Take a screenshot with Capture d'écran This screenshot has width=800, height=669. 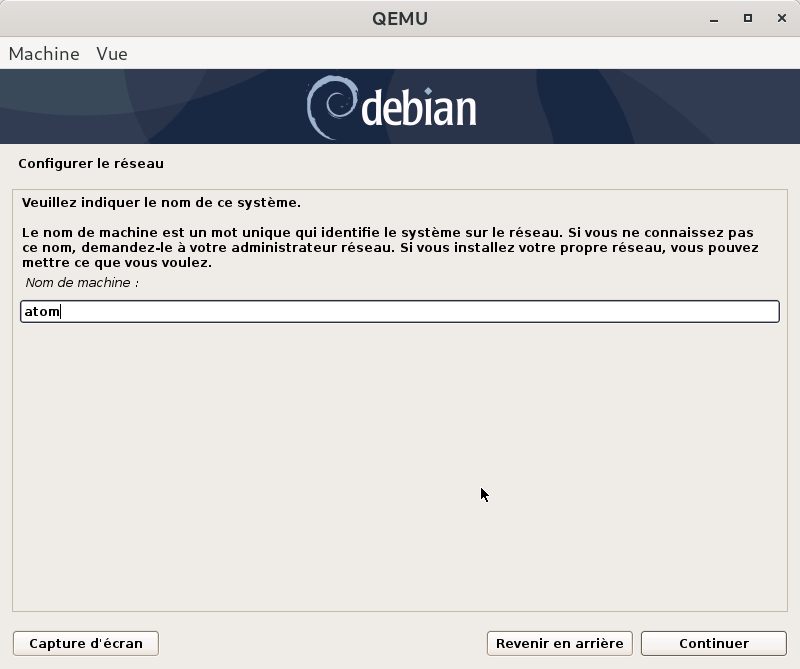click(86, 643)
